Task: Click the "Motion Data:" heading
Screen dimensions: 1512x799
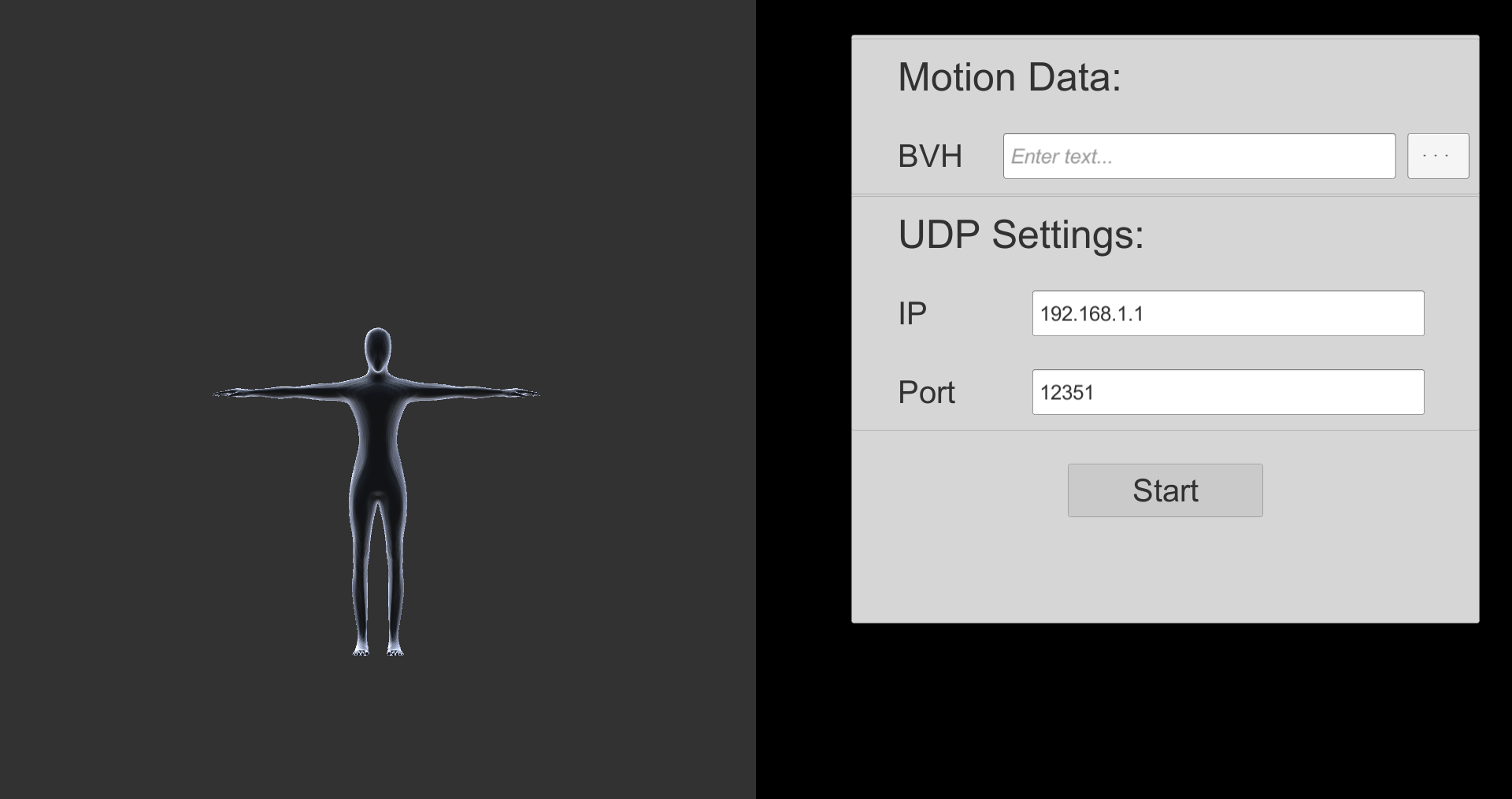Action: [x=1009, y=77]
